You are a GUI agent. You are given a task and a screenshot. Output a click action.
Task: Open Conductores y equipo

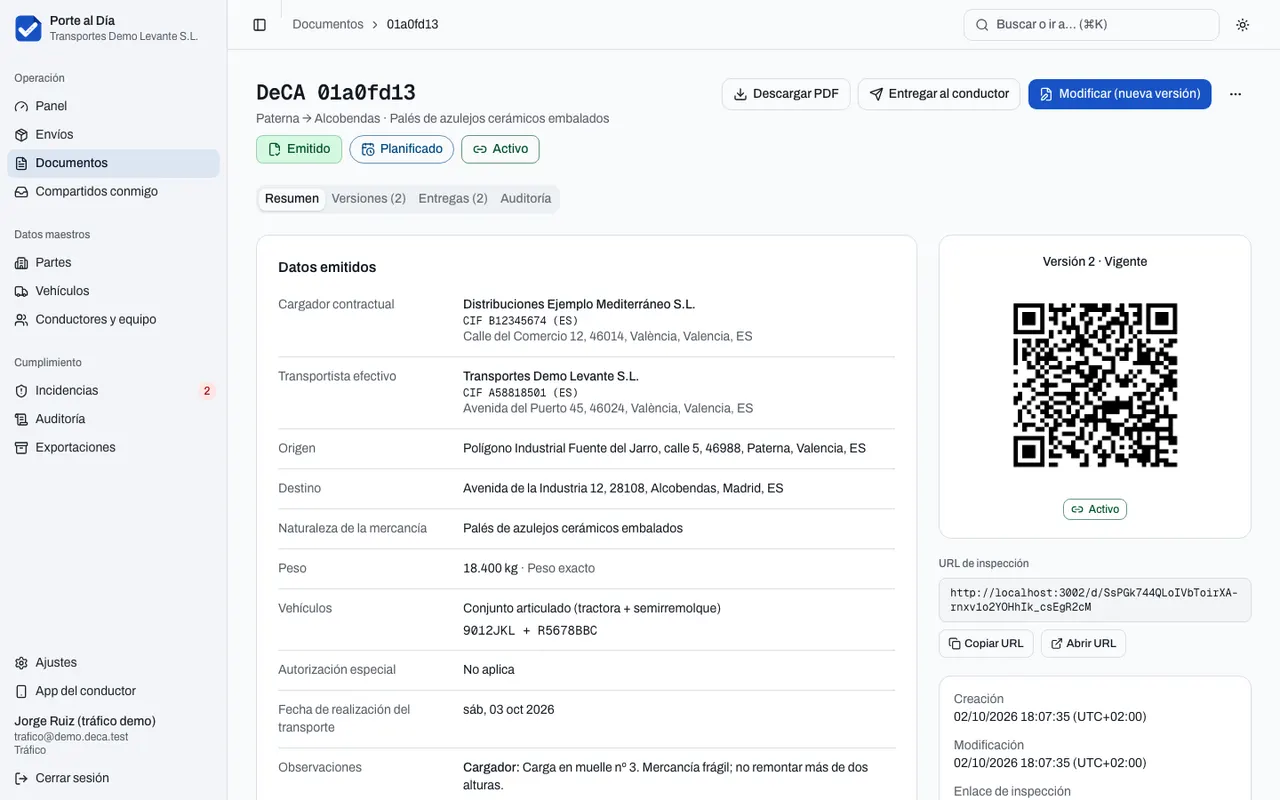(x=113, y=320)
